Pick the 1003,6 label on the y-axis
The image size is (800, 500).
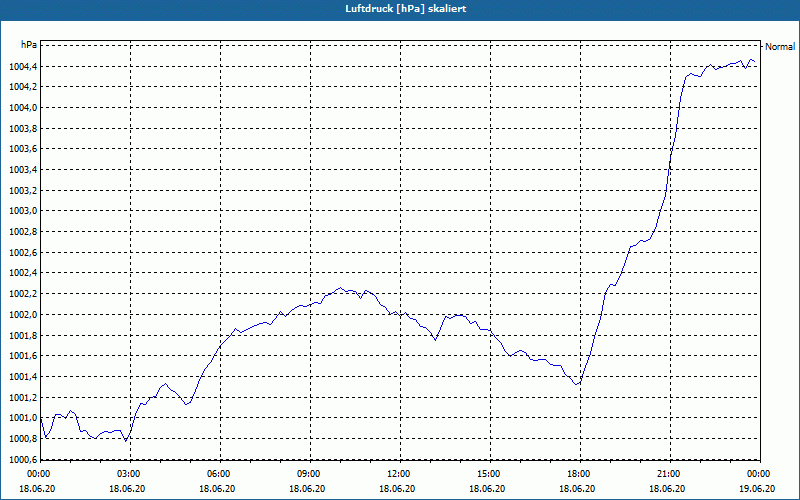pos(23,149)
